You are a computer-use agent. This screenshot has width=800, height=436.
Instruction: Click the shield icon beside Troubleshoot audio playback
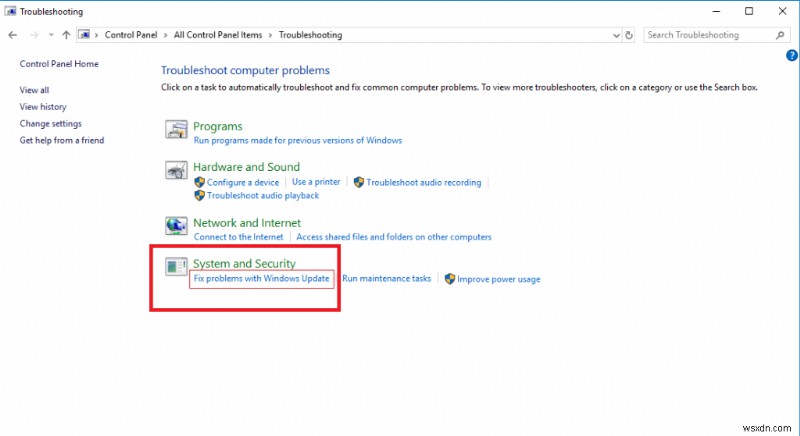pyautogui.click(x=199, y=195)
